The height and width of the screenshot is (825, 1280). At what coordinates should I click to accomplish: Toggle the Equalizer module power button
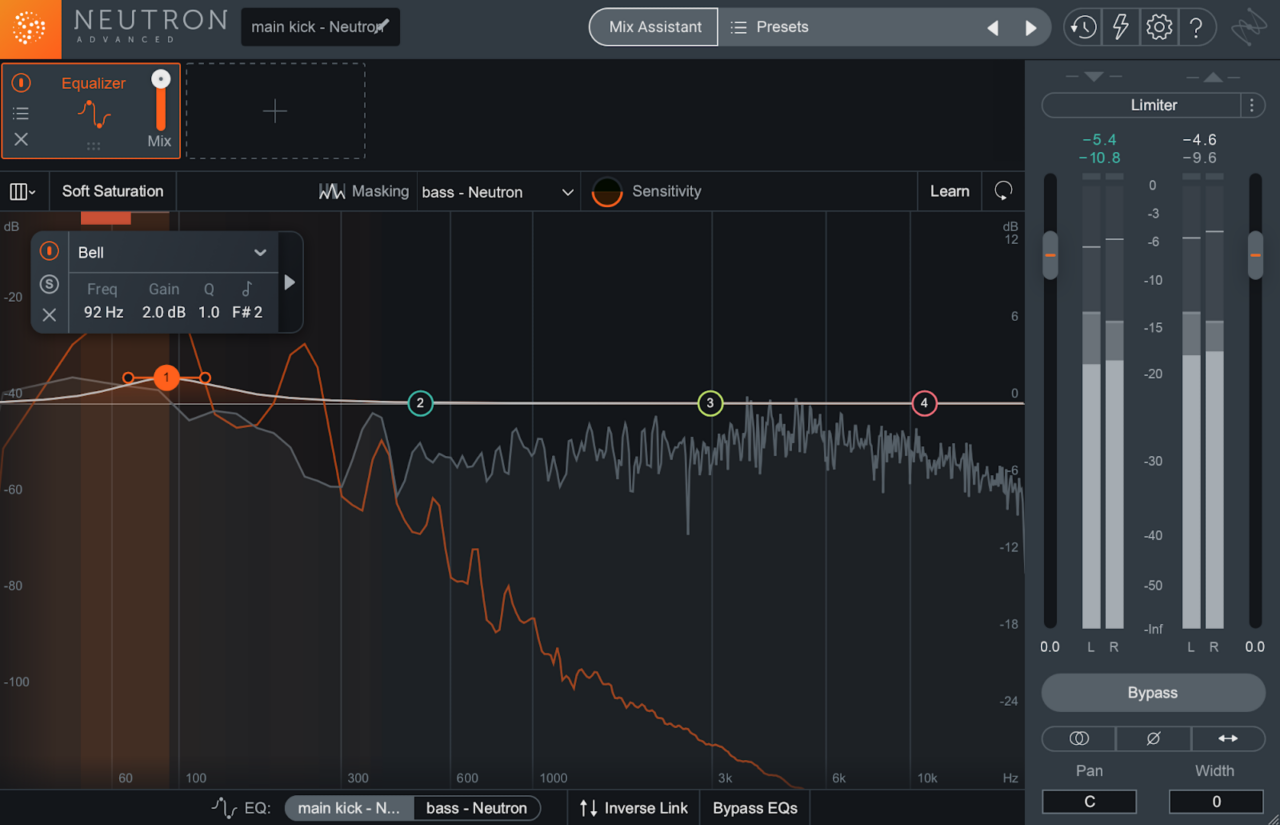click(21, 83)
